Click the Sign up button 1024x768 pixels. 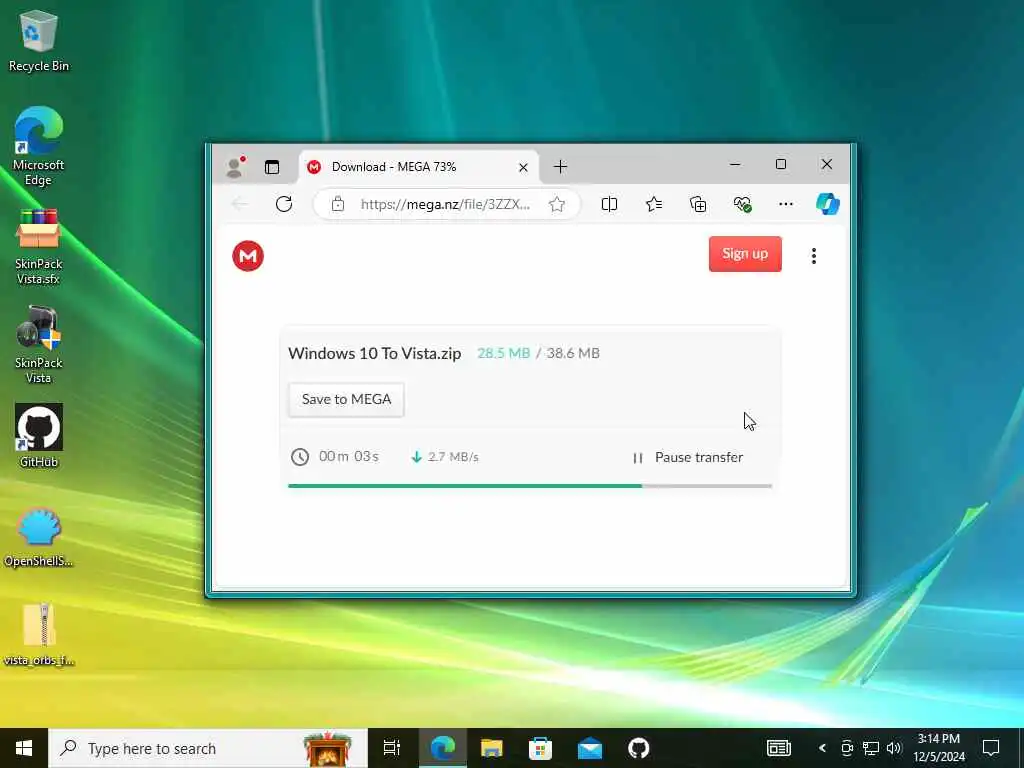(x=745, y=254)
